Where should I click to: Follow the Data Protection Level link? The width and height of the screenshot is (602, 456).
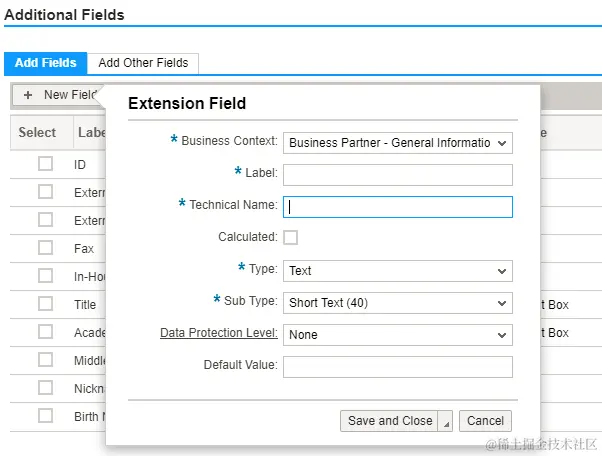tap(218, 333)
